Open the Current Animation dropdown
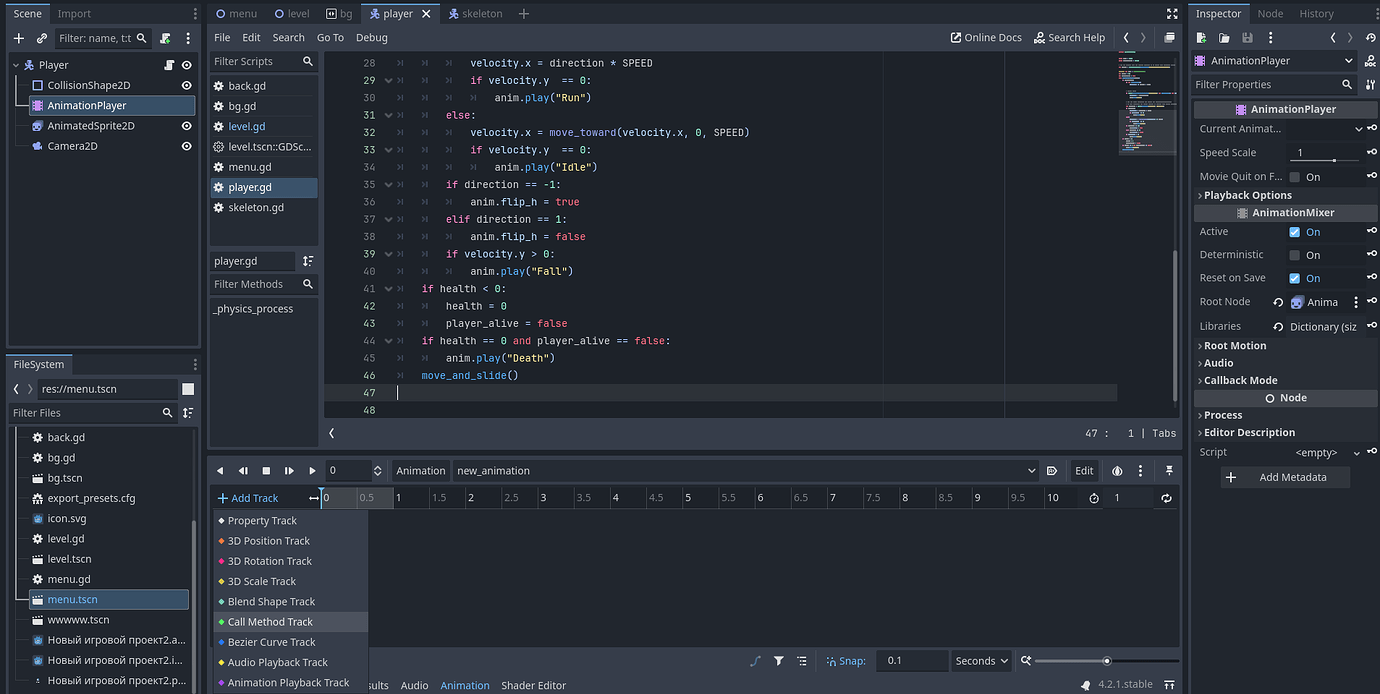The width and height of the screenshot is (1380, 694). tap(1358, 127)
